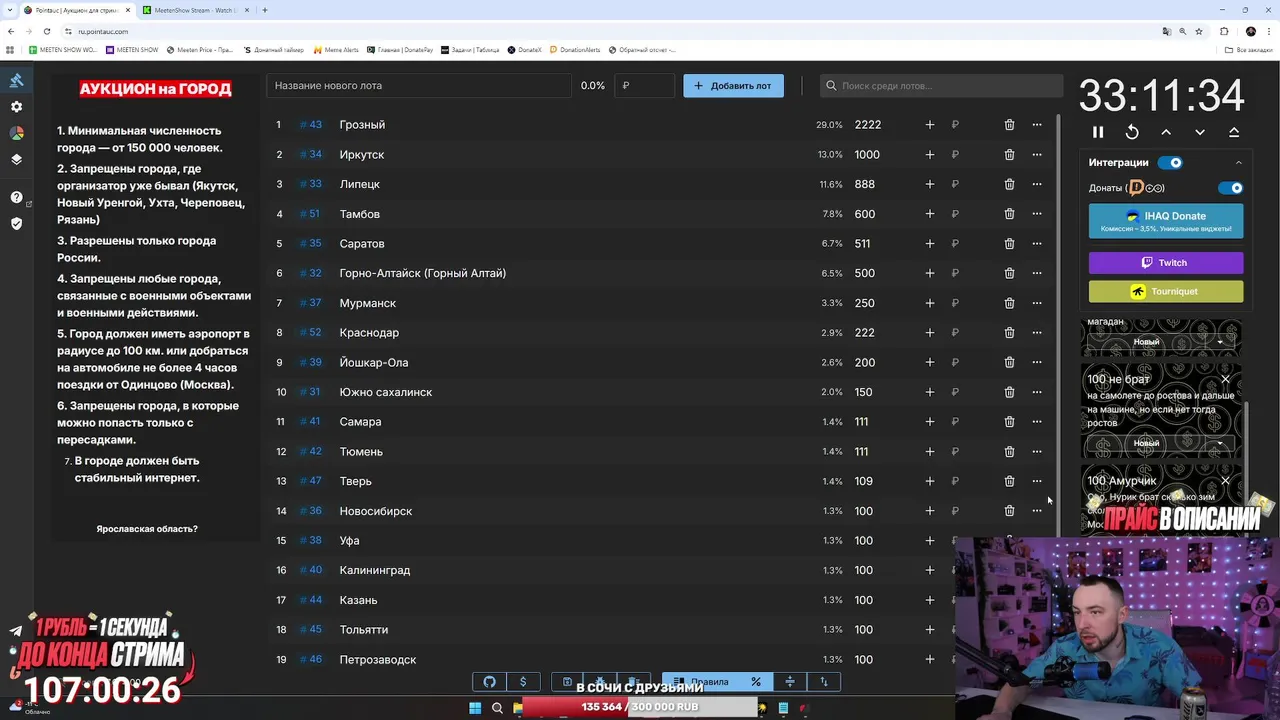This screenshot has height=720, width=1280.
Task: Add amount to Казань lot with plus
Action: (930, 600)
